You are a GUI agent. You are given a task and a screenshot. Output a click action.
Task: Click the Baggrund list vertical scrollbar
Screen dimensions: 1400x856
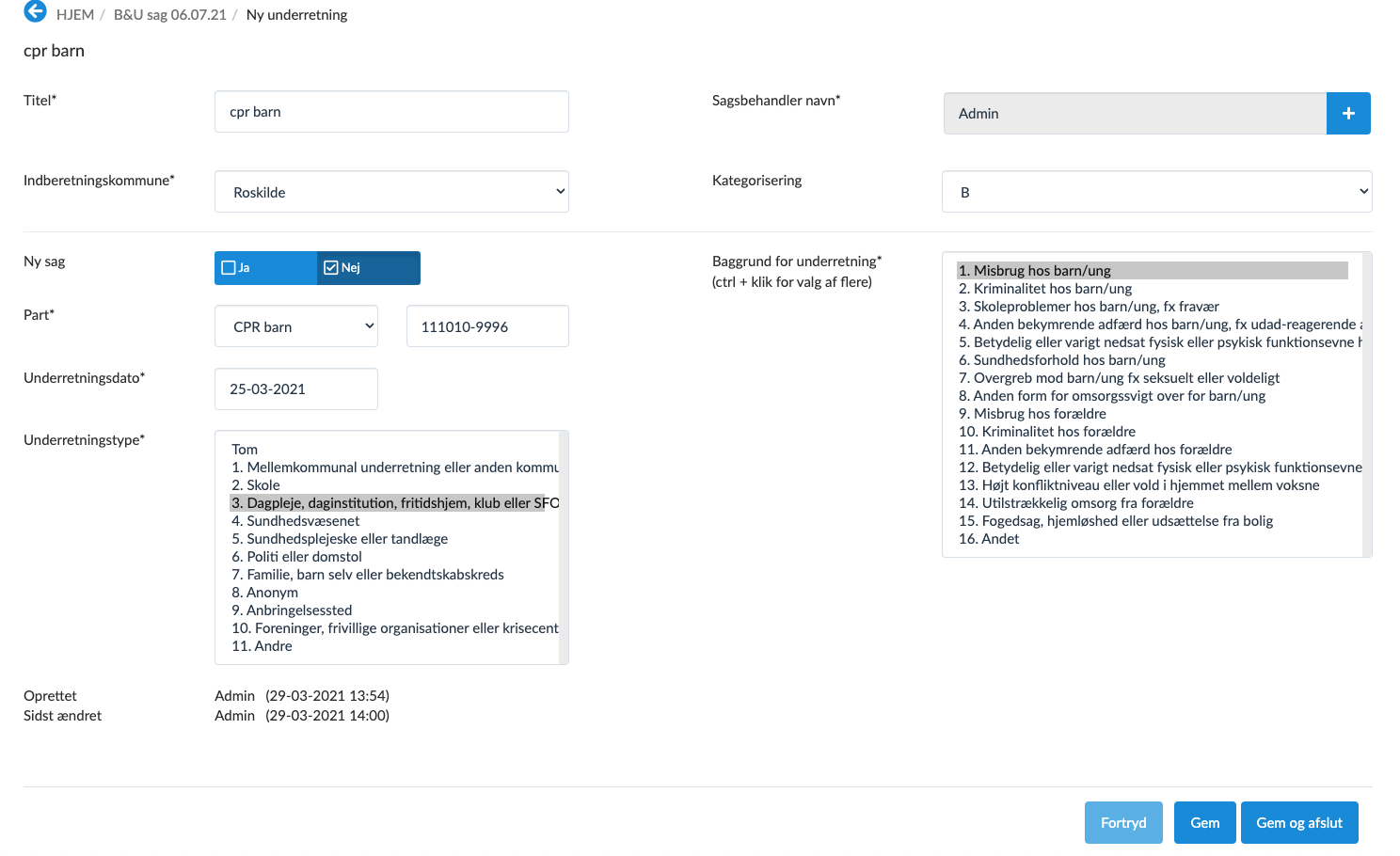[1366, 404]
